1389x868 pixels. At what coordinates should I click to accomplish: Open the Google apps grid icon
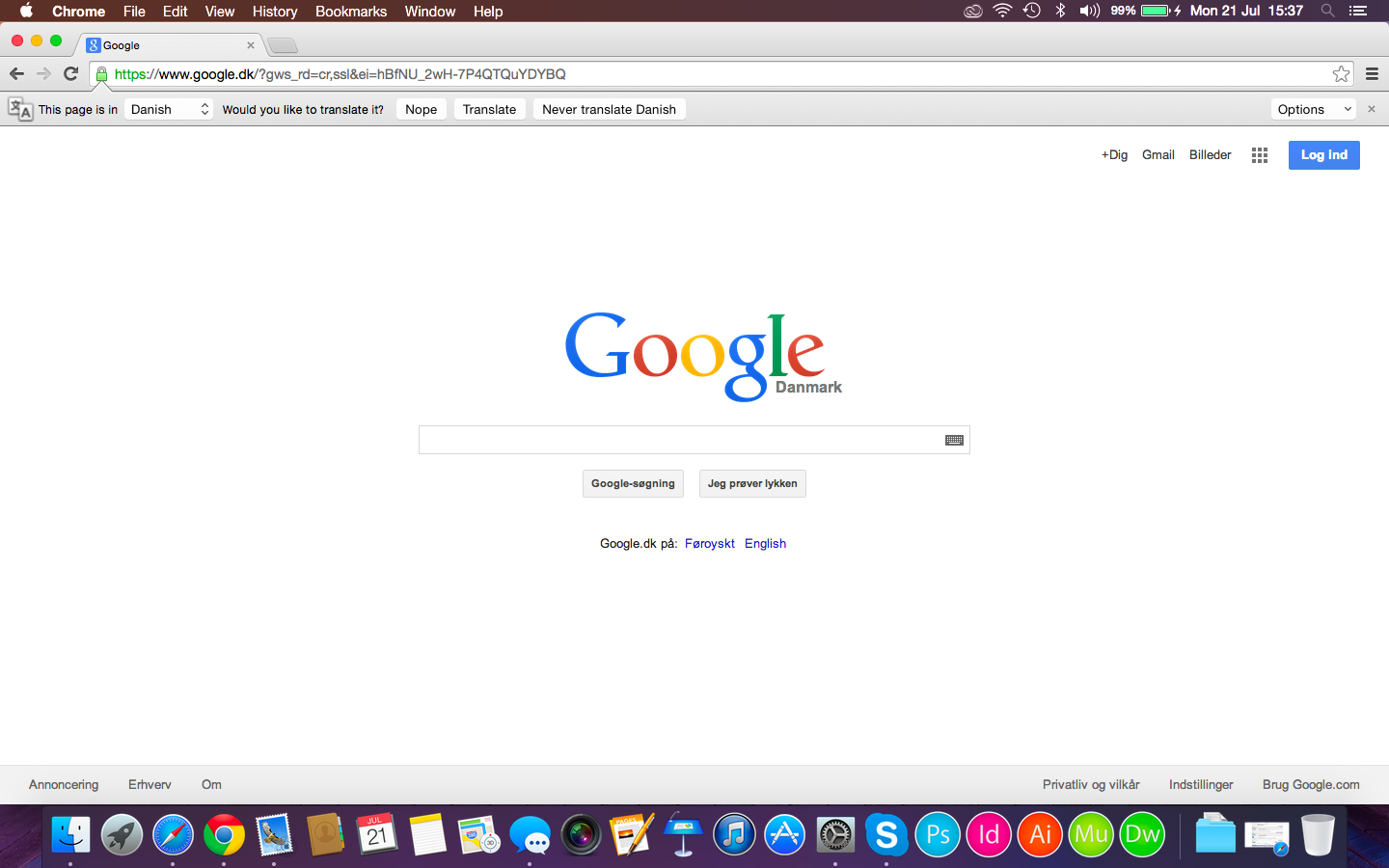click(x=1260, y=155)
